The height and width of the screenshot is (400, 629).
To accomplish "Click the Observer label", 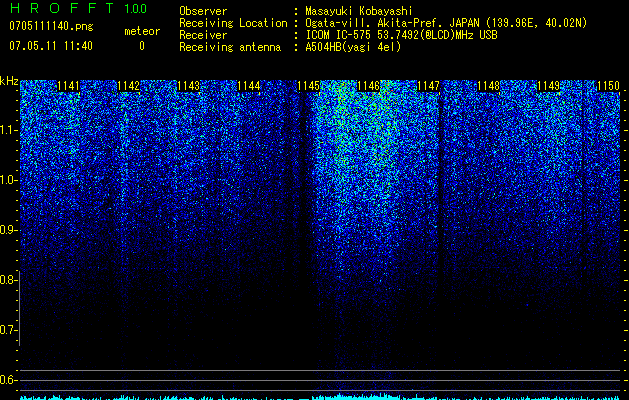I will coord(203,11).
